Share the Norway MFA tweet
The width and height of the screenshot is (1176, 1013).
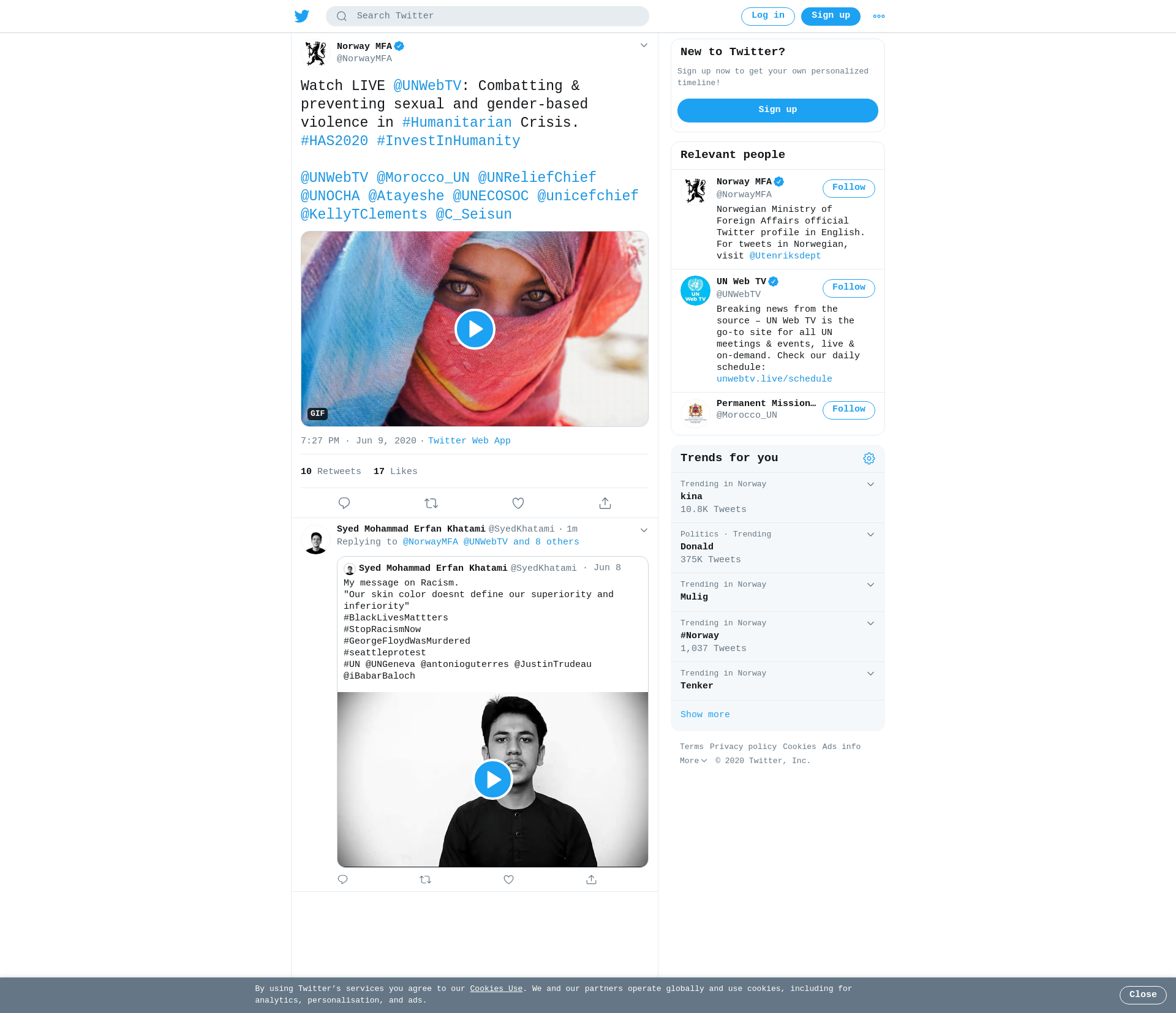point(605,503)
